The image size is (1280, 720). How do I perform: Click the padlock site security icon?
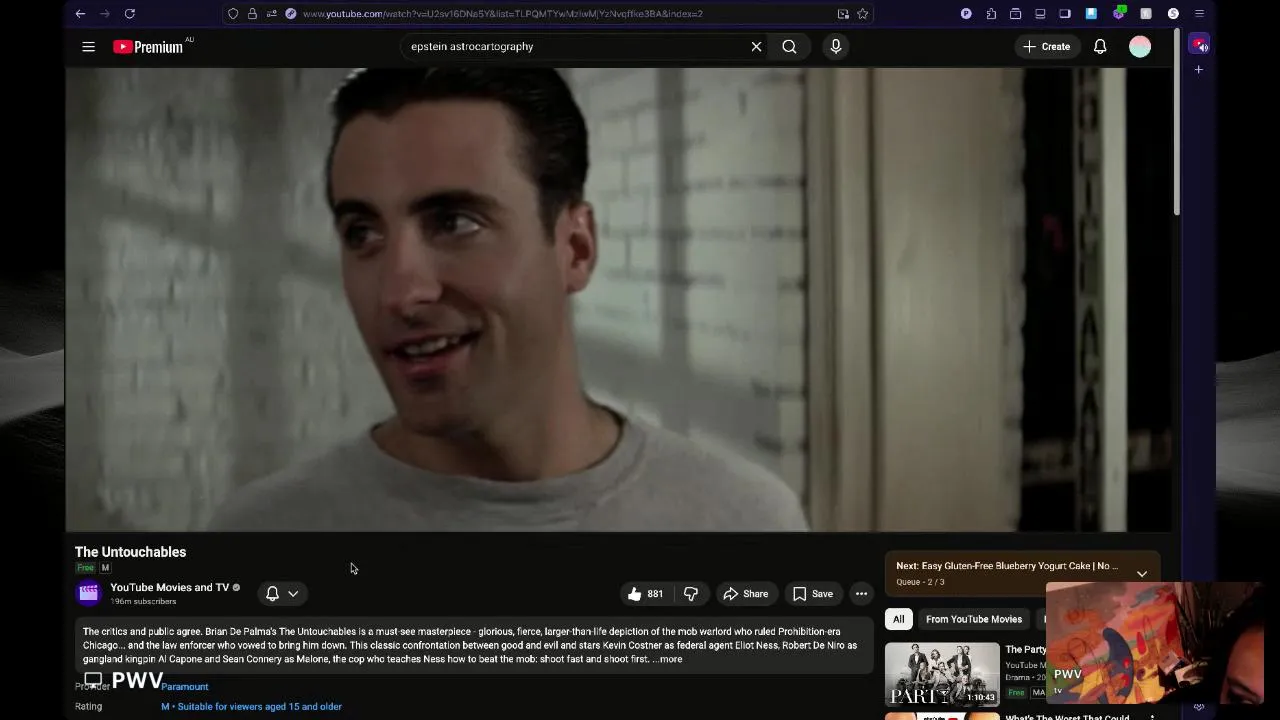252,14
